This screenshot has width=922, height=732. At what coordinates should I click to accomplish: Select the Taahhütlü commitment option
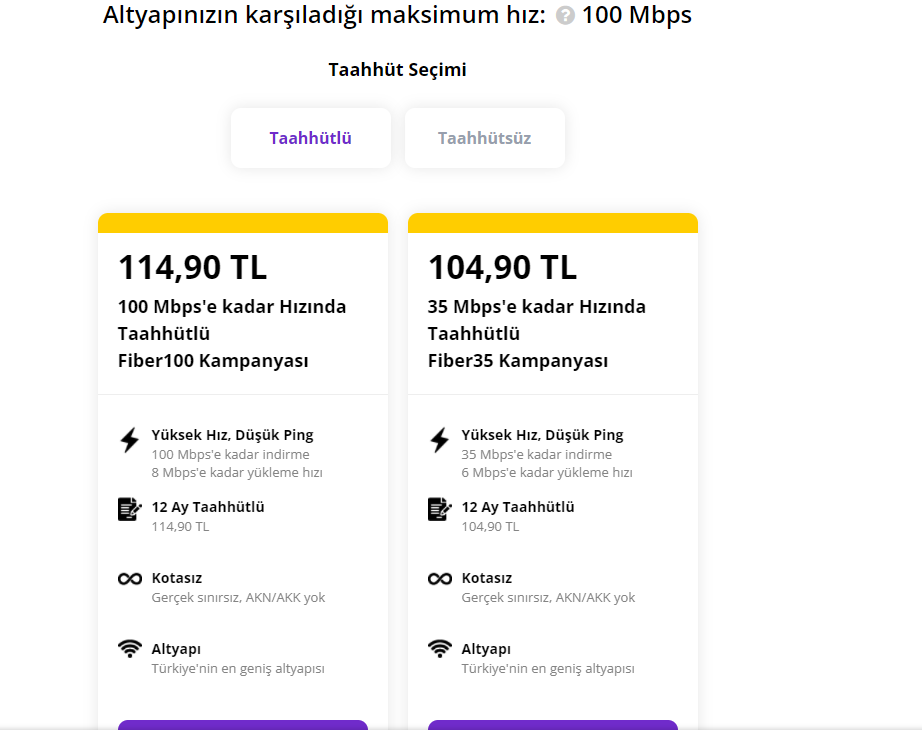[x=310, y=137]
